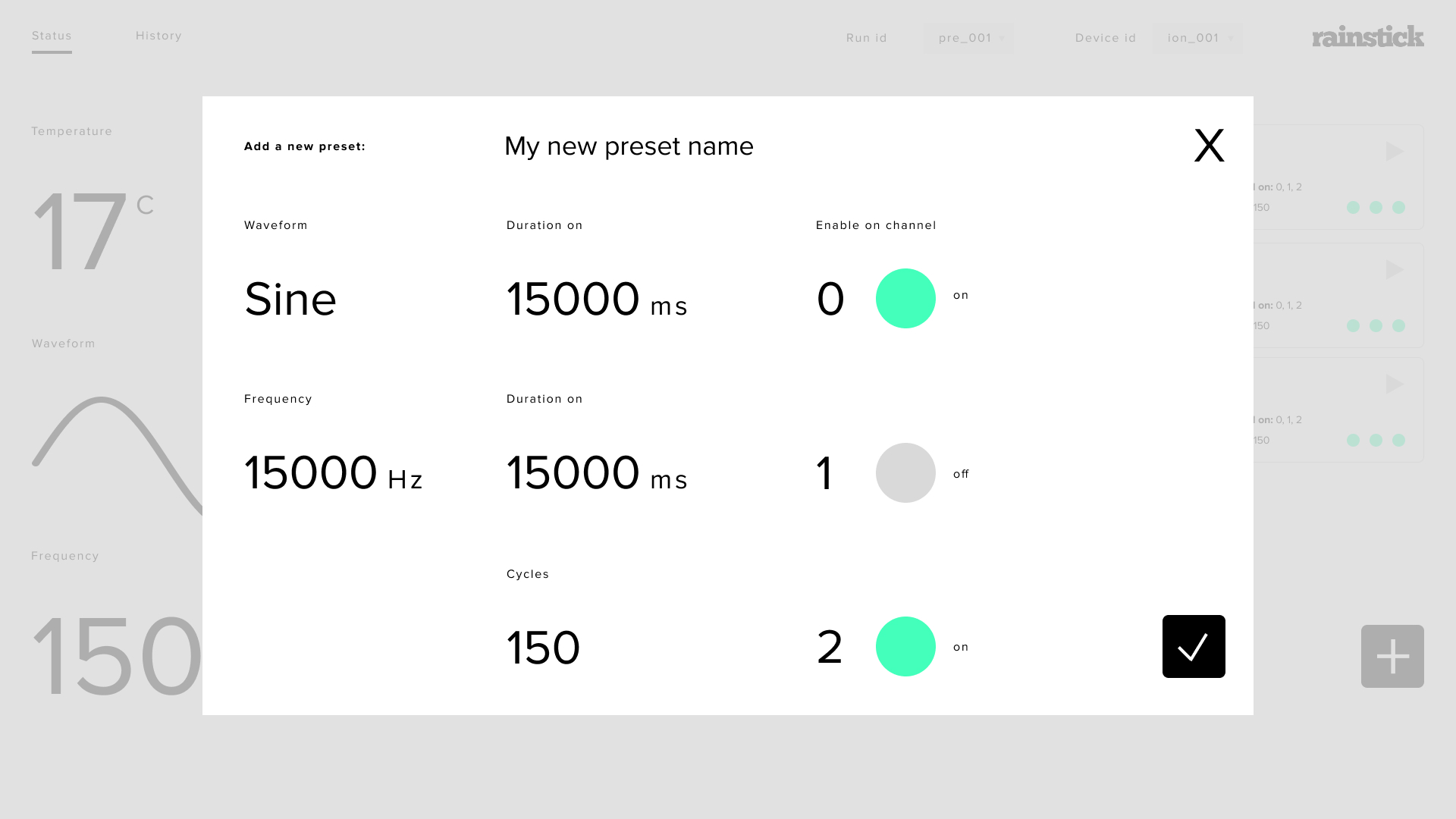Click the Frequency label in the dialog
Viewport: 1456px width, 819px height.
pos(278,399)
